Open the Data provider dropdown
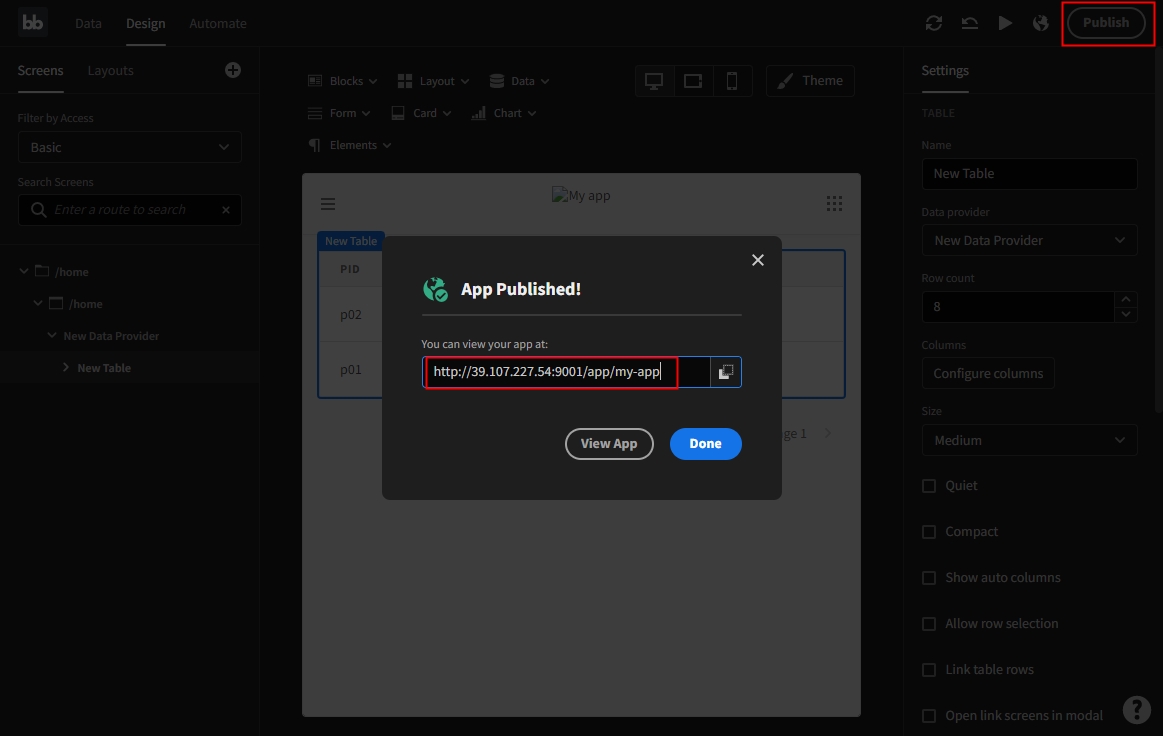 (x=1029, y=240)
